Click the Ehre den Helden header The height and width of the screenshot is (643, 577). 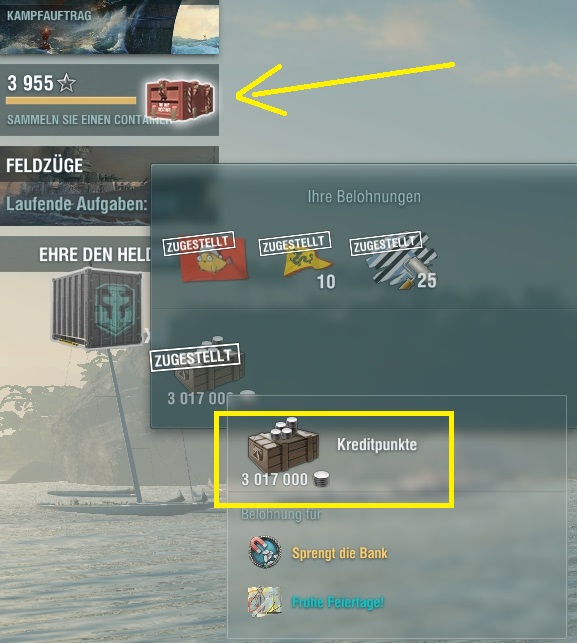pyautogui.click(x=95, y=255)
